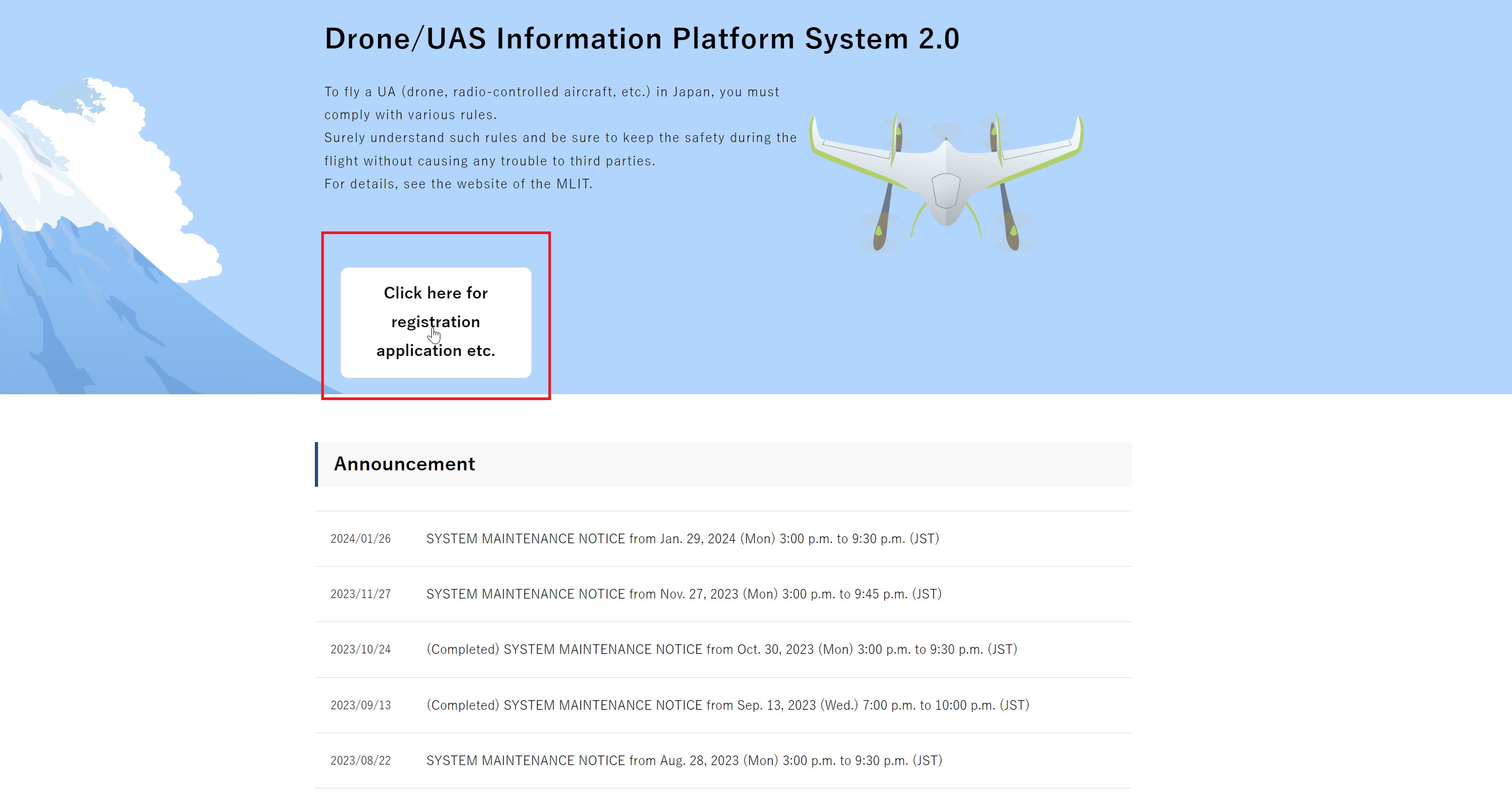The width and height of the screenshot is (1512, 797).
Task: Open the completed Sep. 13, 2023 maintenance notice
Action: (x=727, y=705)
